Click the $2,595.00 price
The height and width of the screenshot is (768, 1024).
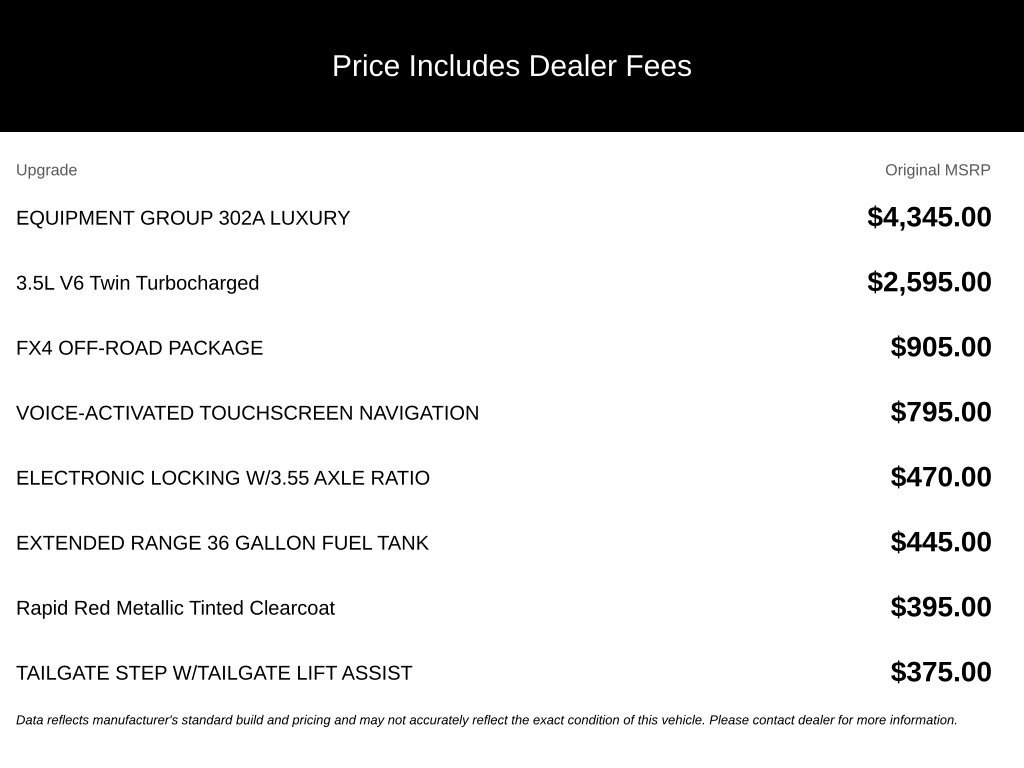coord(929,282)
